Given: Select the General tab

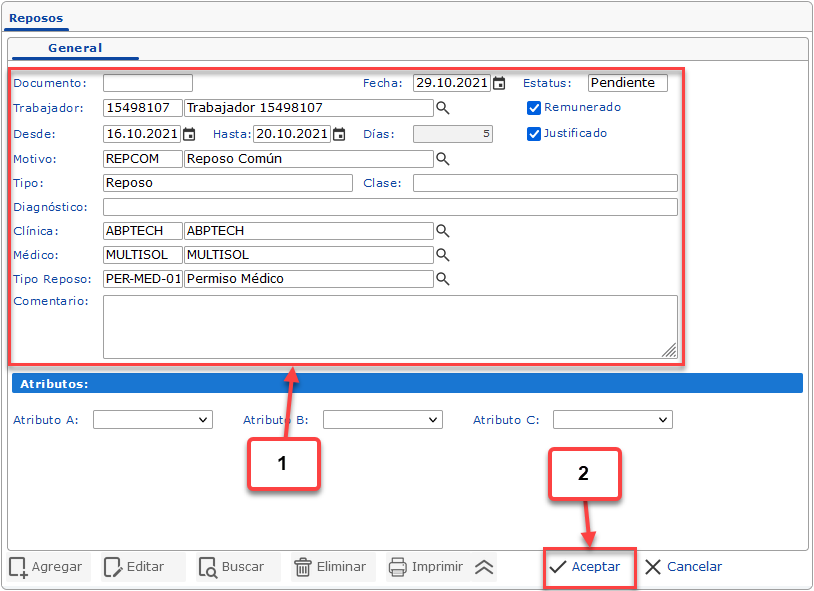Looking at the screenshot, I should click(x=75, y=48).
